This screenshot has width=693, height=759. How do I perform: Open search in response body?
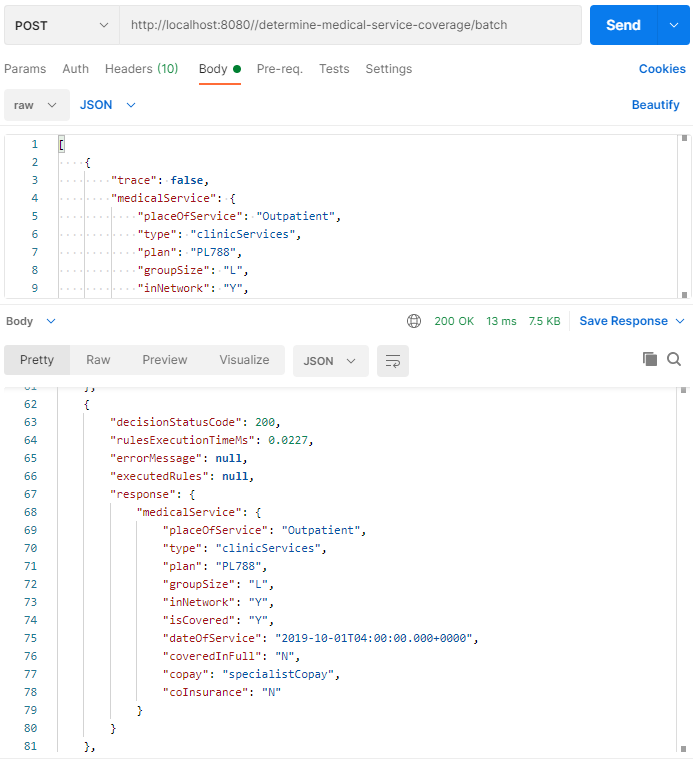674,359
